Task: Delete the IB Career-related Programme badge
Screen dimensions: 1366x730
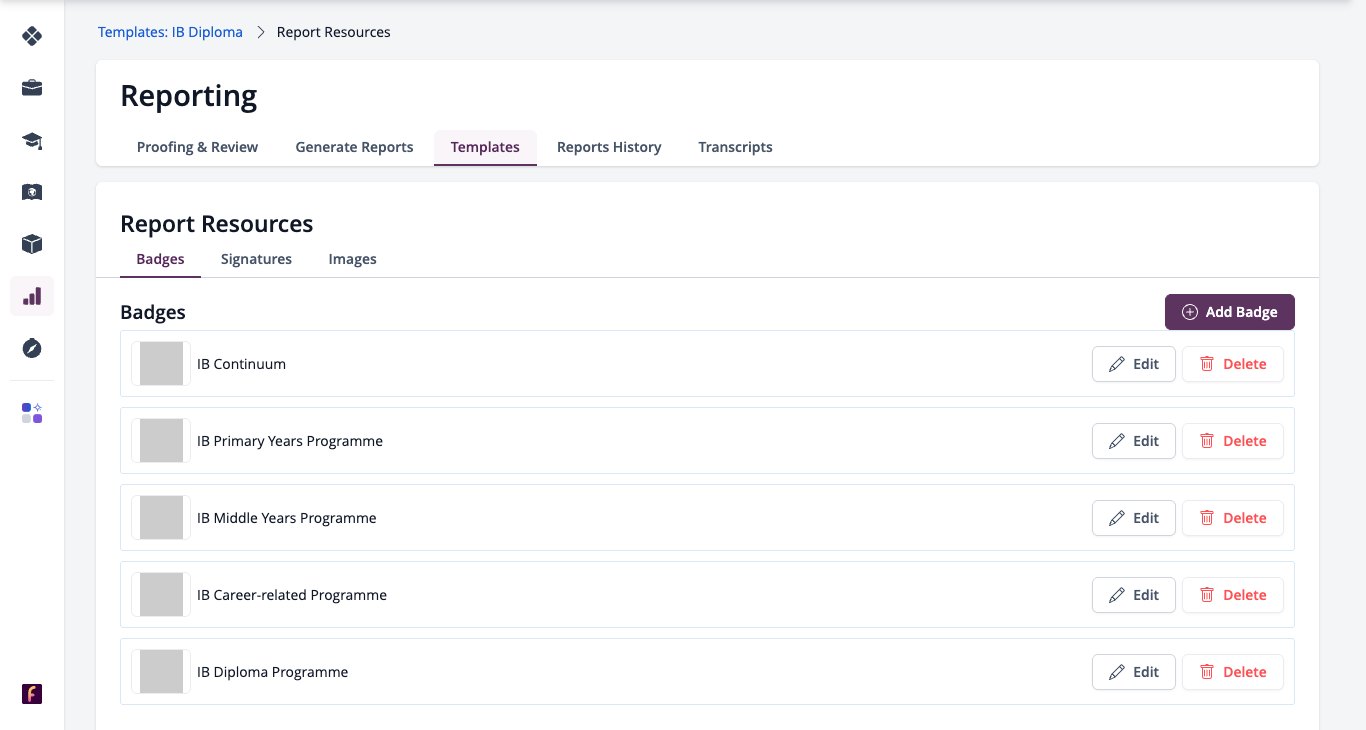Action: (1233, 595)
